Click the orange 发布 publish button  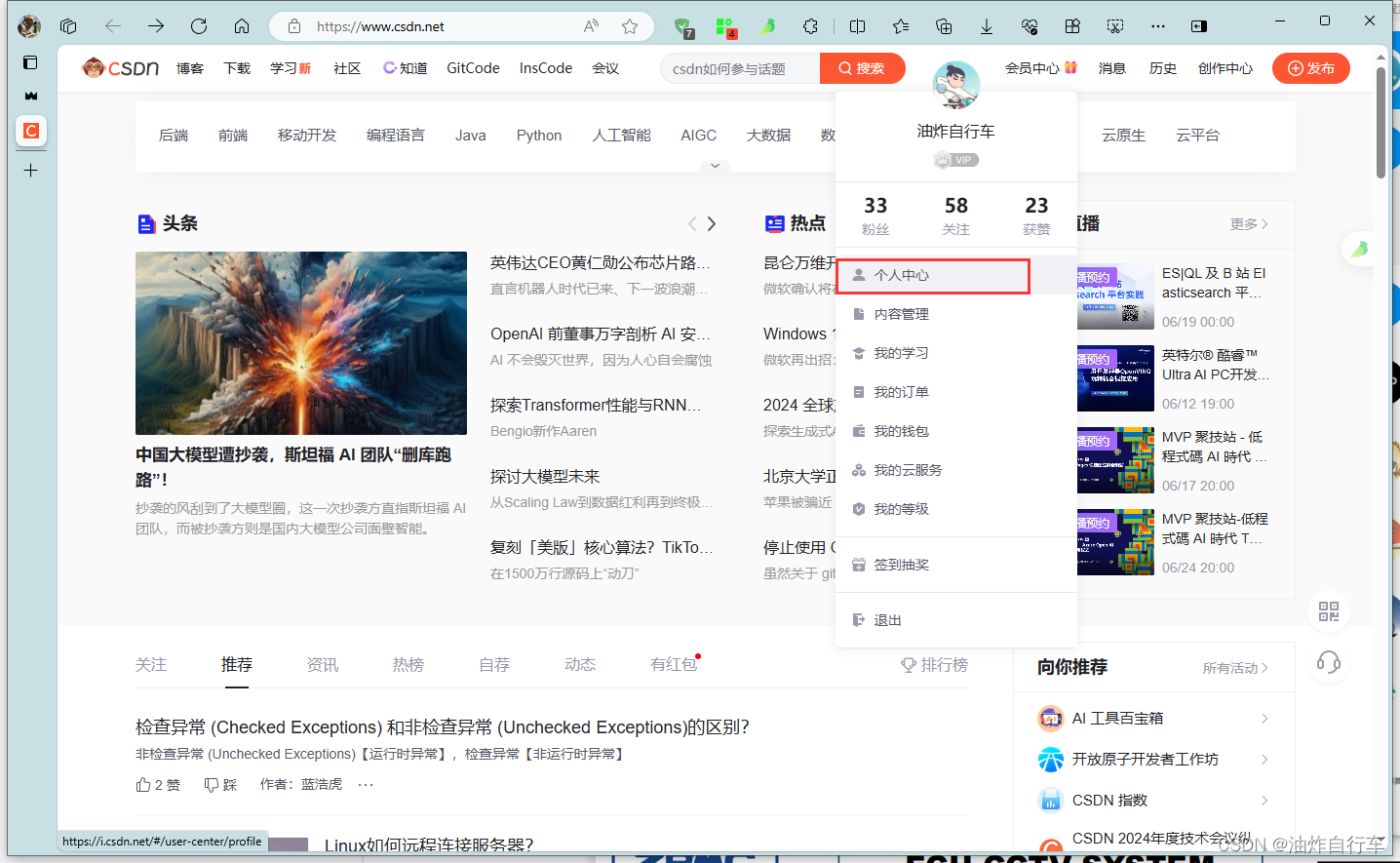click(1310, 68)
